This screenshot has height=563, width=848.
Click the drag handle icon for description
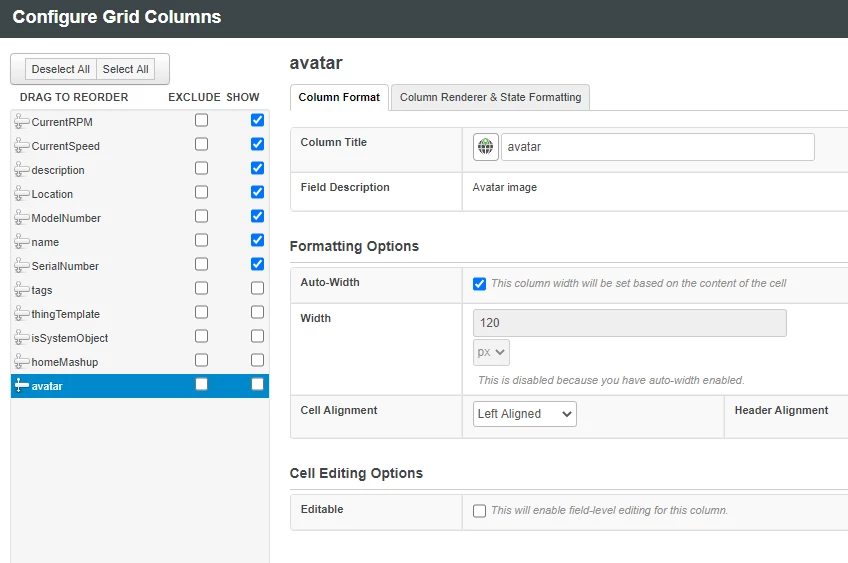pyautogui.click(x=22, y=170)
